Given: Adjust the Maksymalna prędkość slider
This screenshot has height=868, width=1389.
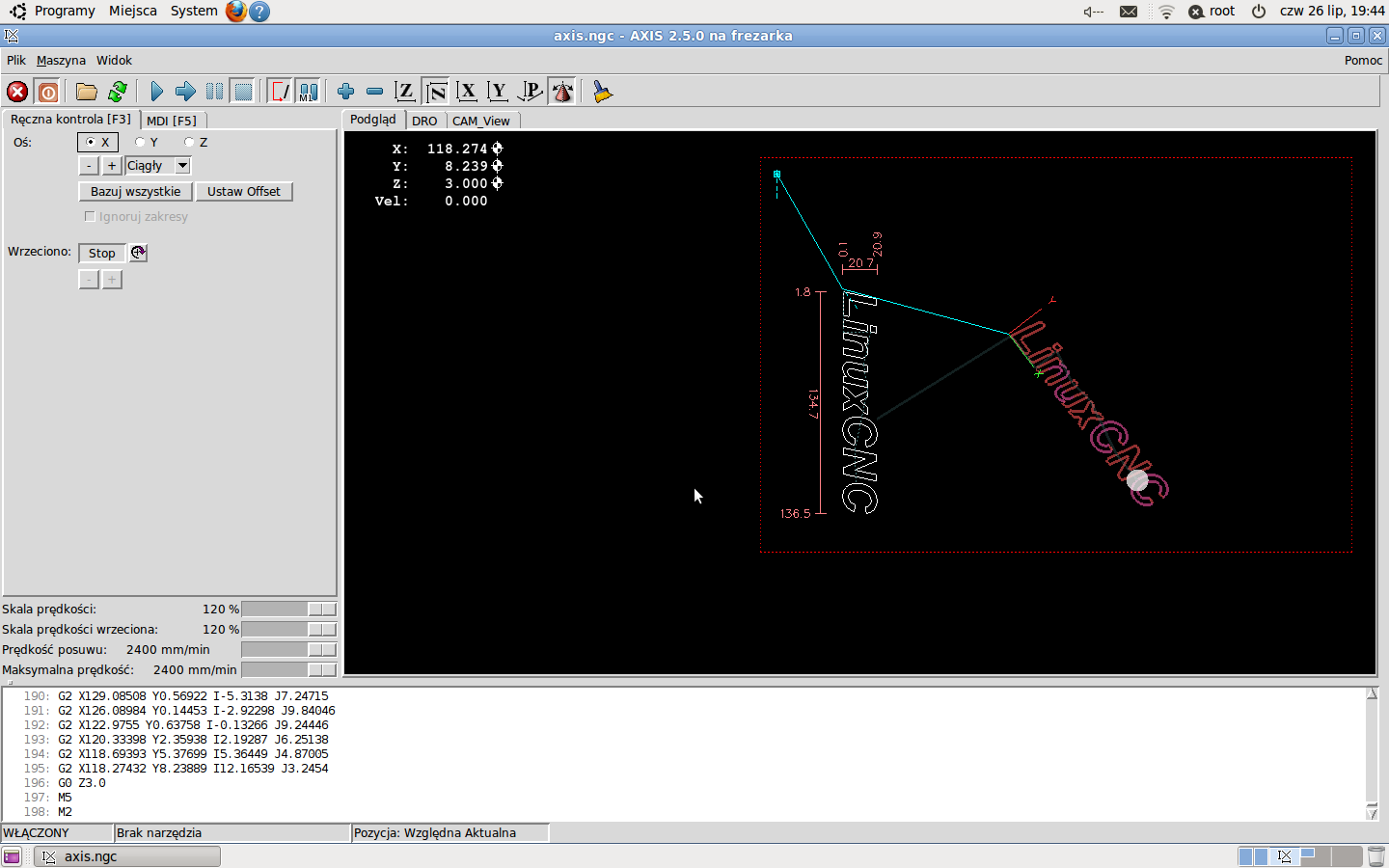Looking at the screenshot, I should tap(288, 670).
